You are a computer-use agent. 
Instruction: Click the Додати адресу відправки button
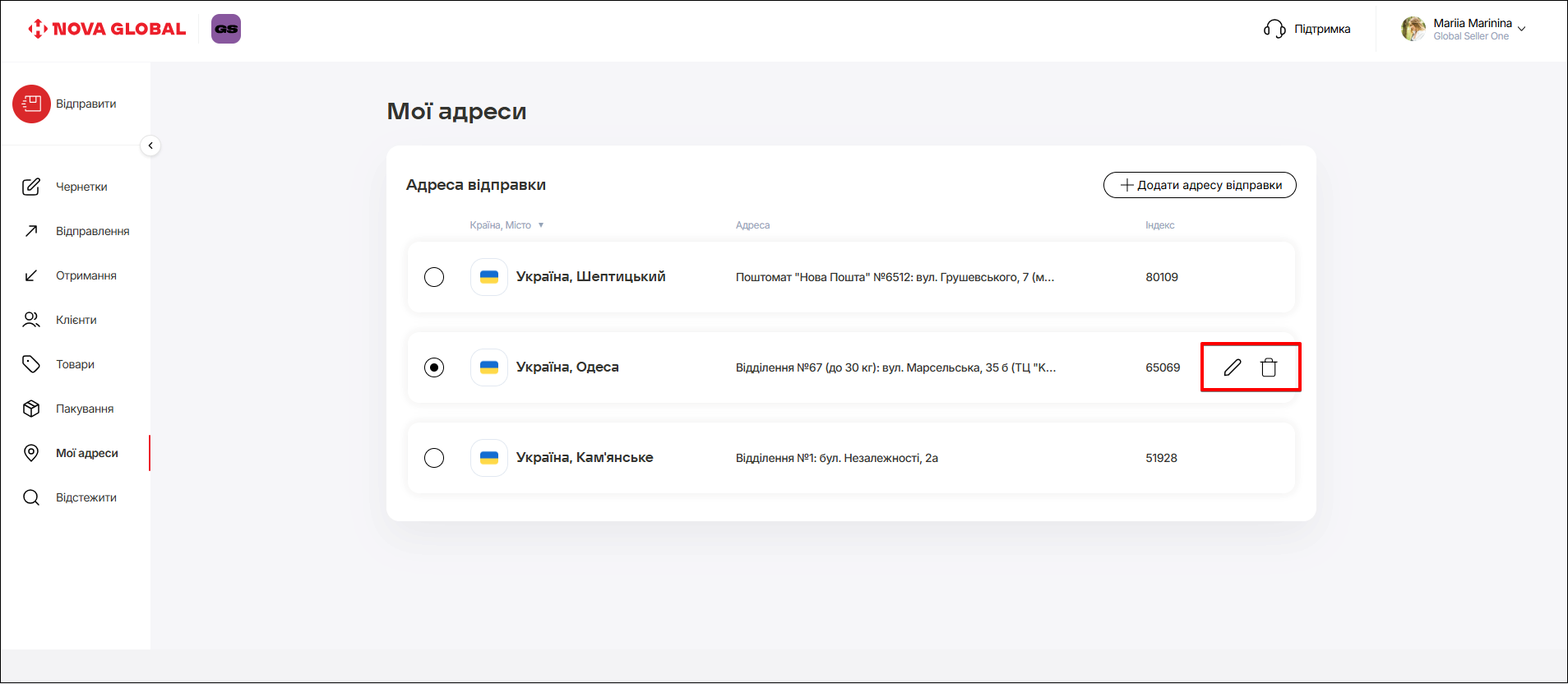1200,185
